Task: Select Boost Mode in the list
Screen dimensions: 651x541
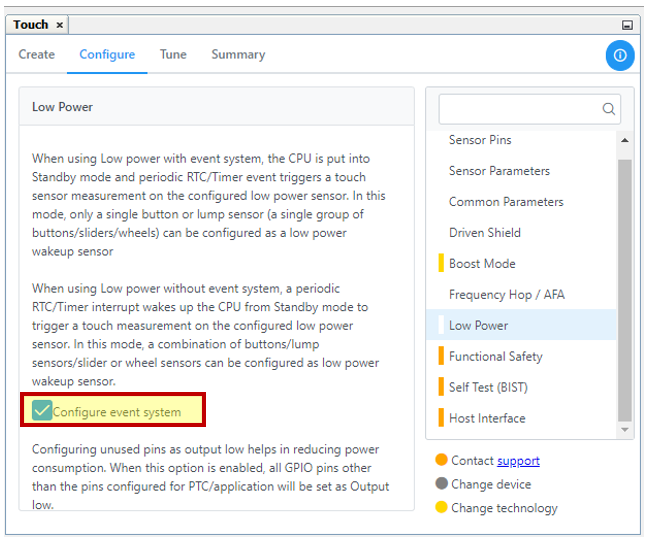Action: (482, 264)
